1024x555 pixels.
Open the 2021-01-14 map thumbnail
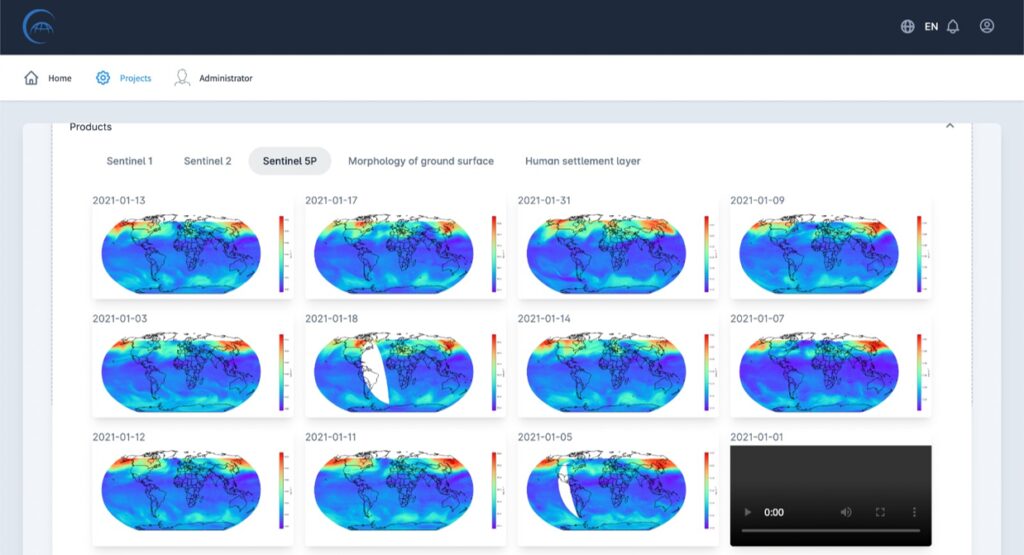[x=618, y=372]
